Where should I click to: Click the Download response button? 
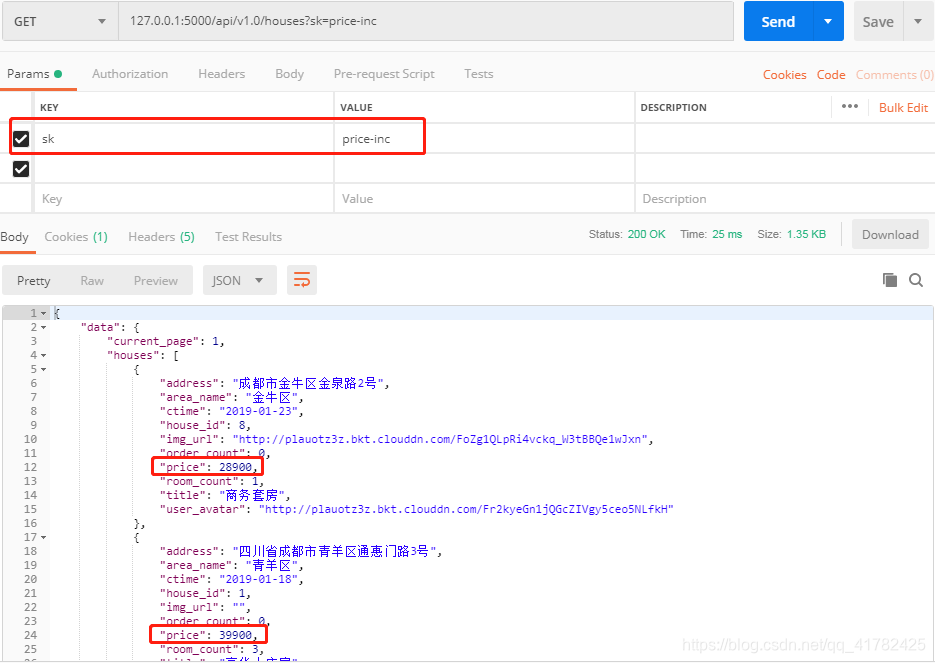tap(890, 234)
